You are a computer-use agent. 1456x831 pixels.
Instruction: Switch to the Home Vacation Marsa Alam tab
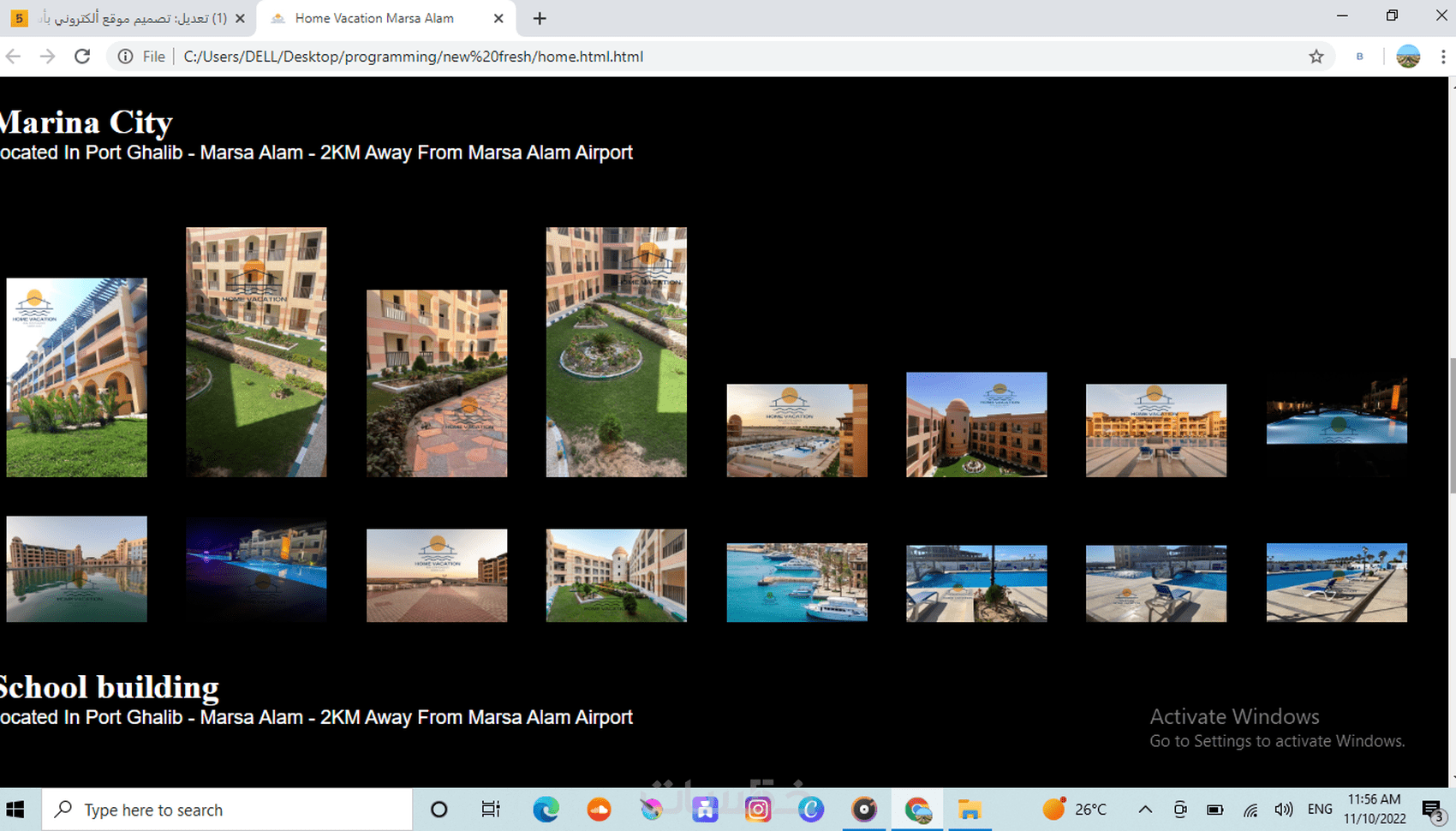[x=373, y=17]
